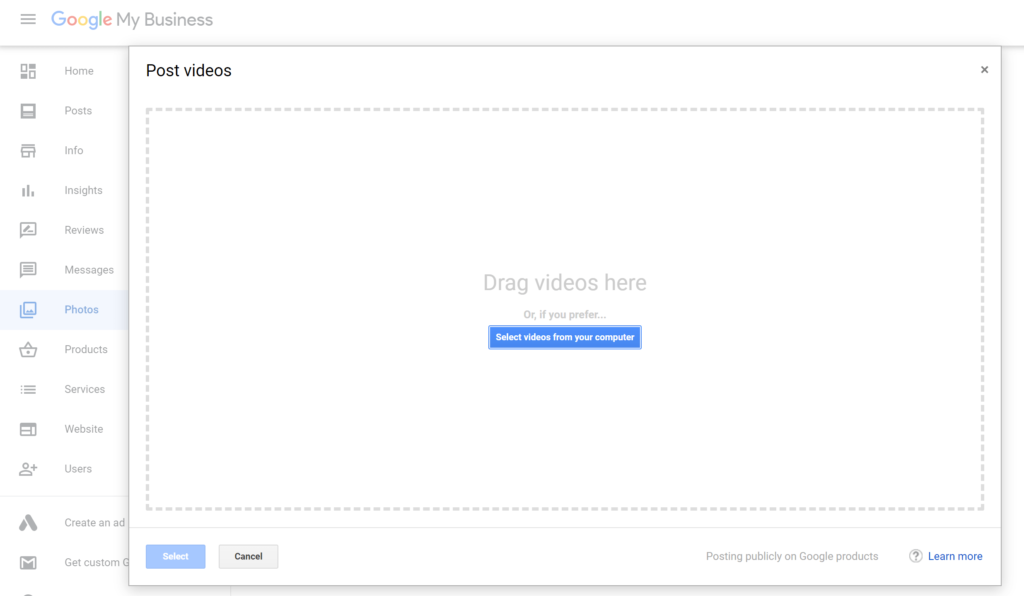The image size is (1024, 596).
Task: Close the Post videos dialog
Action: pyautogui.click(x=984, y=69)
